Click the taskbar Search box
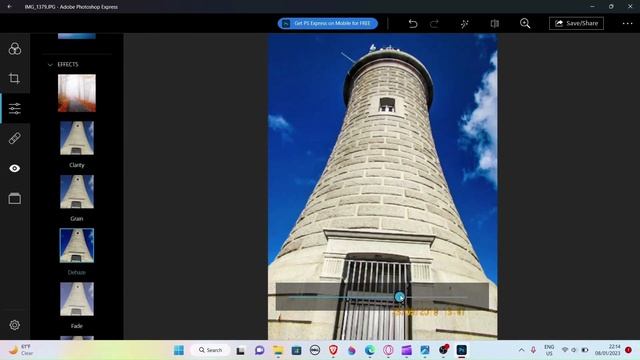 pyautogui.click(x=210, y=350)
